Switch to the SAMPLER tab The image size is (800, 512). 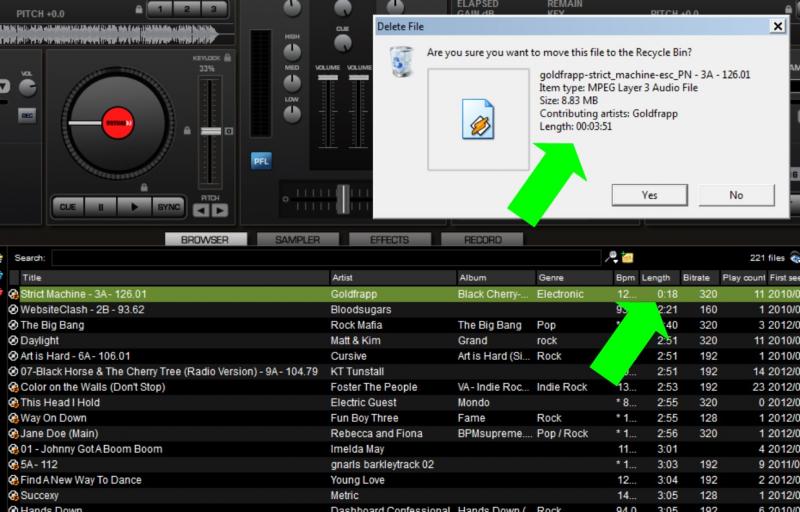pyautogui.click(x=297, y=240)
